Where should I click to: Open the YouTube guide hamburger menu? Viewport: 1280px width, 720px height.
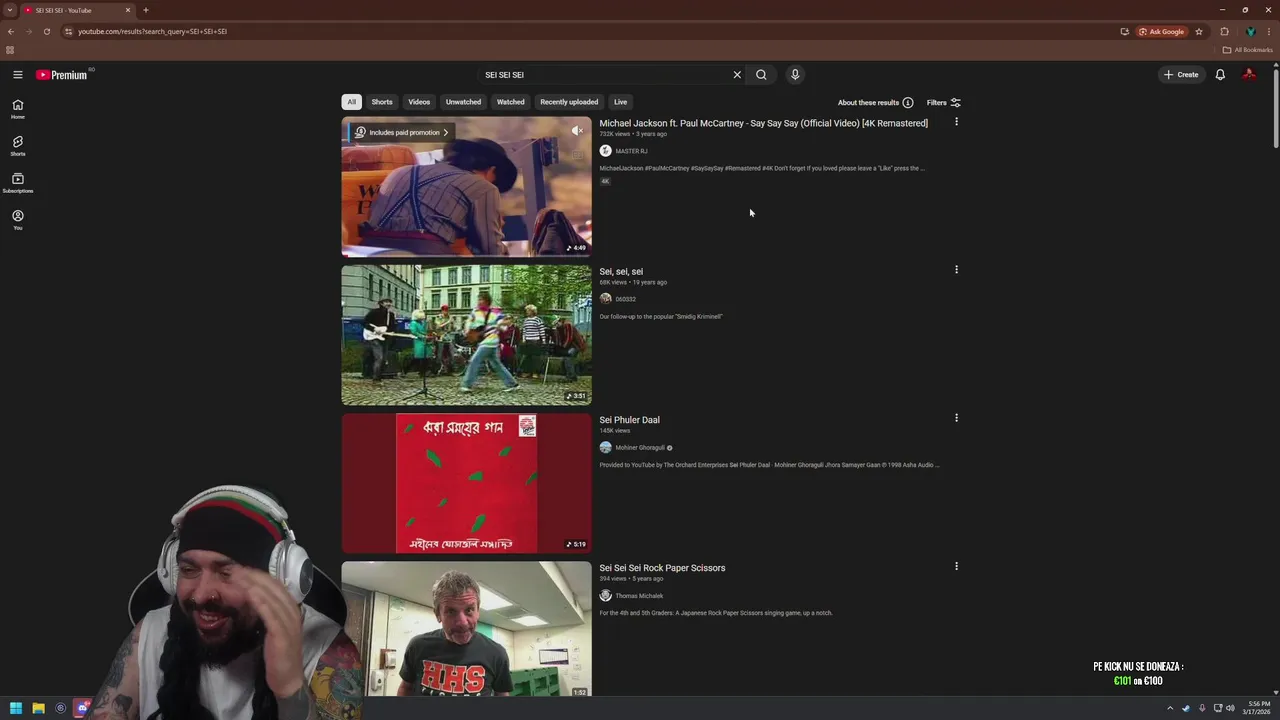pyautogui.click(x=18, y=75)
